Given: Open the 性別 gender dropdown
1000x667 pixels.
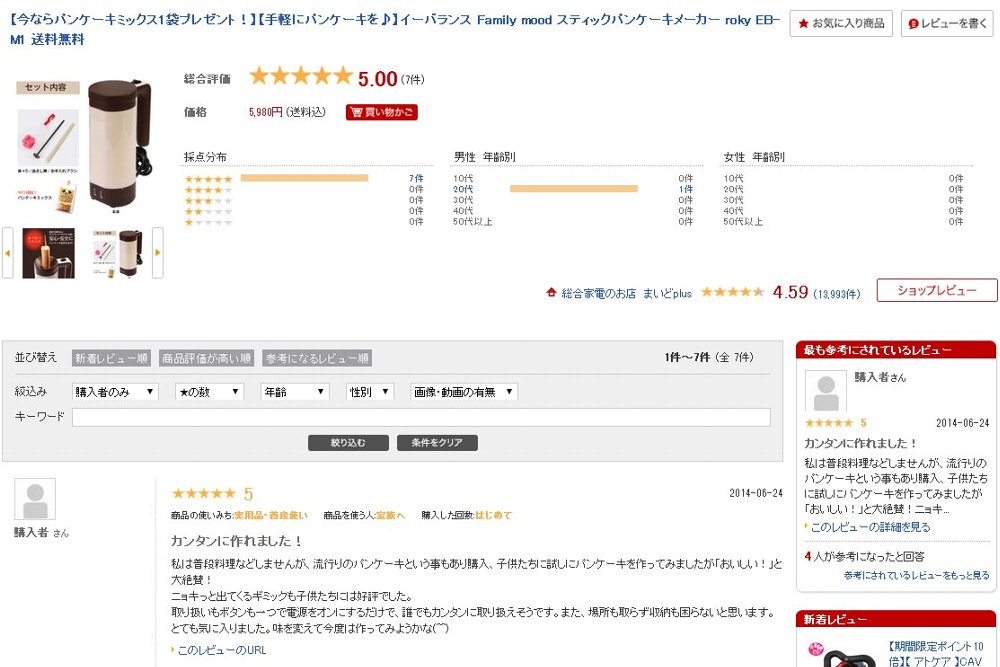Looking at the screenshot, I should (x=370, y=392).
